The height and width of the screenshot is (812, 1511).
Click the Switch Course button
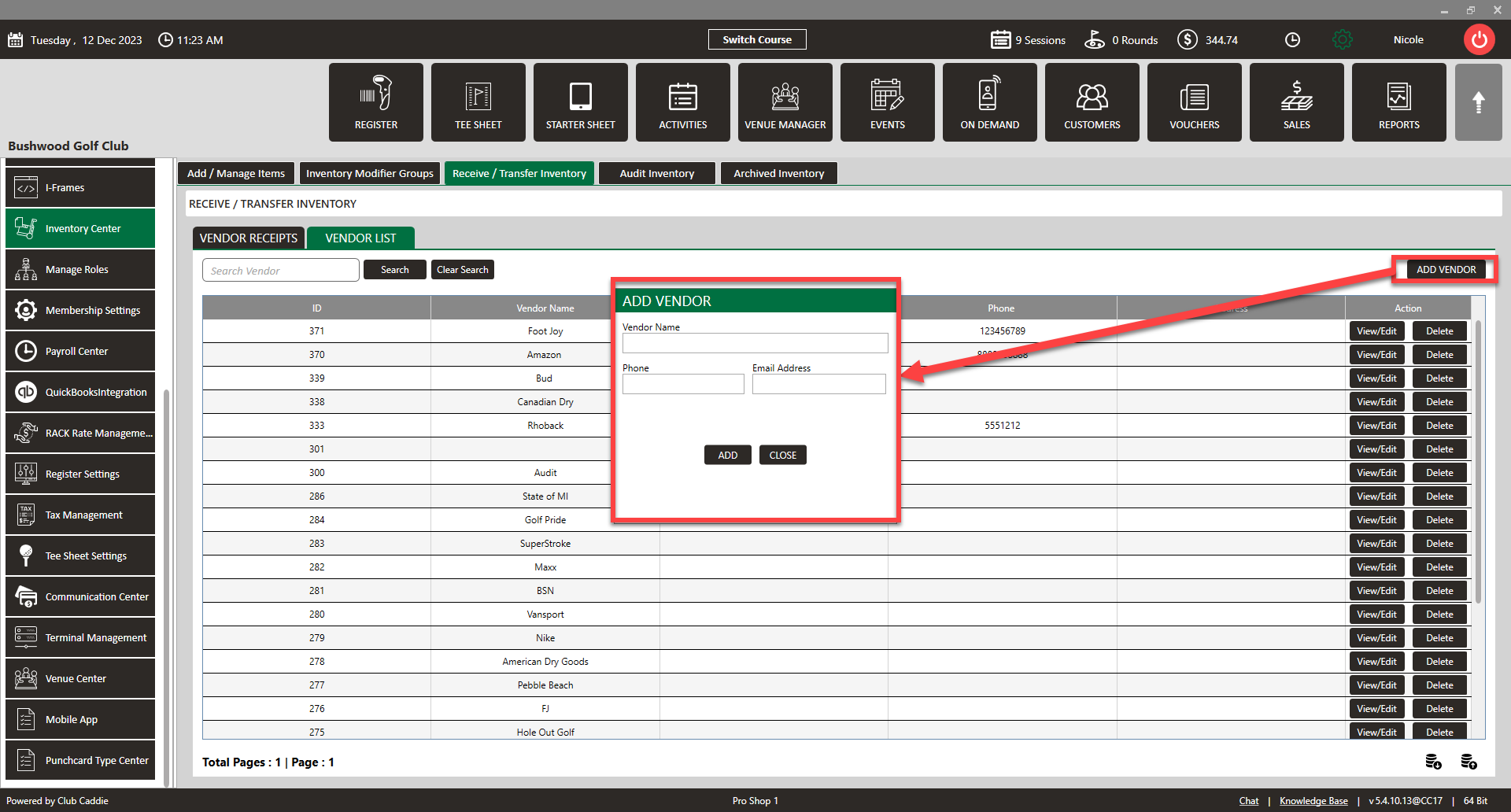point(757,39)
